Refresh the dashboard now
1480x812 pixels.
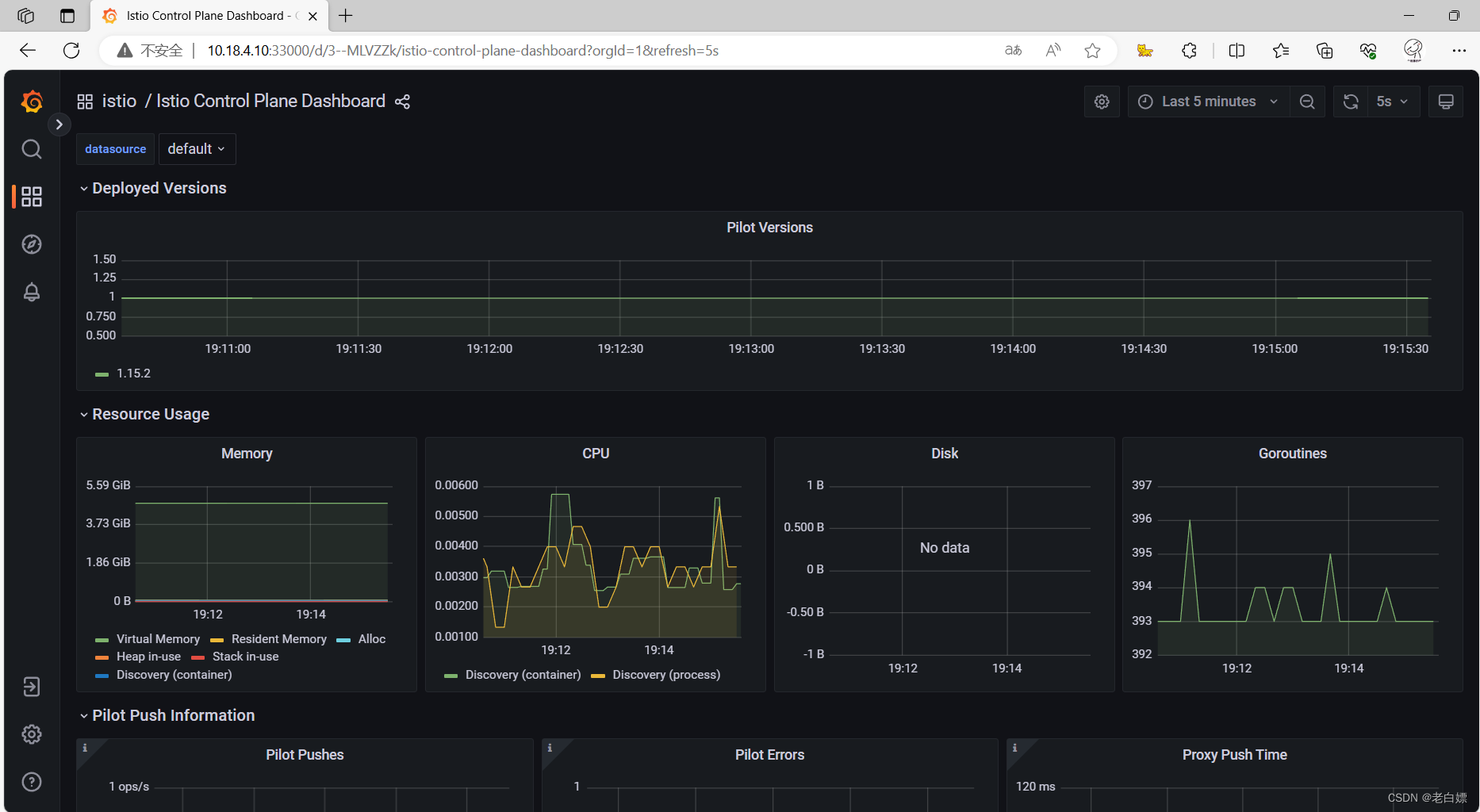coord(1351,101)
